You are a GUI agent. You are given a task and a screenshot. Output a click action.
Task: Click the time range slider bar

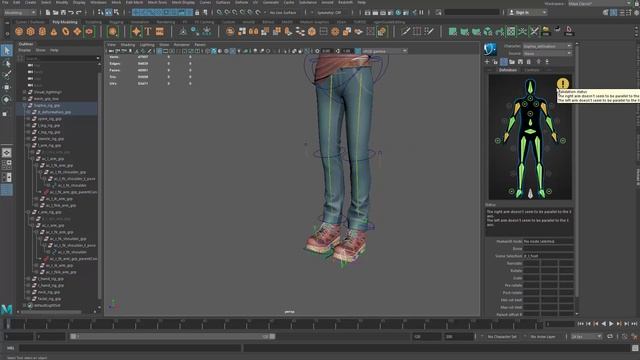coord(172,337)
